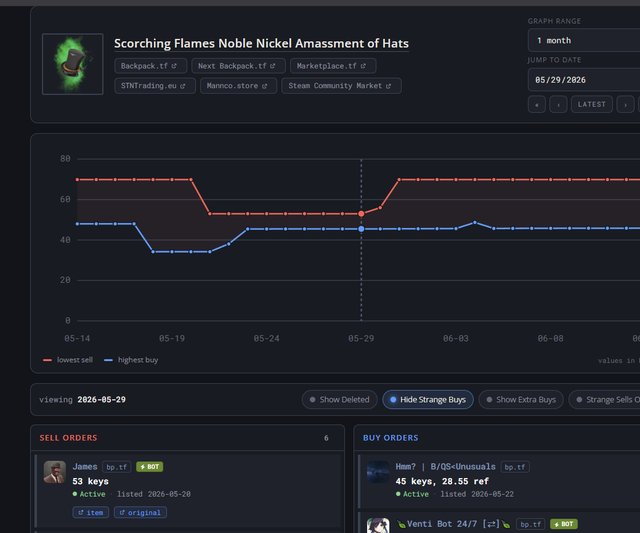
Task: Toggle Hide Strange Buys filter
Action: tap(428, 400)
